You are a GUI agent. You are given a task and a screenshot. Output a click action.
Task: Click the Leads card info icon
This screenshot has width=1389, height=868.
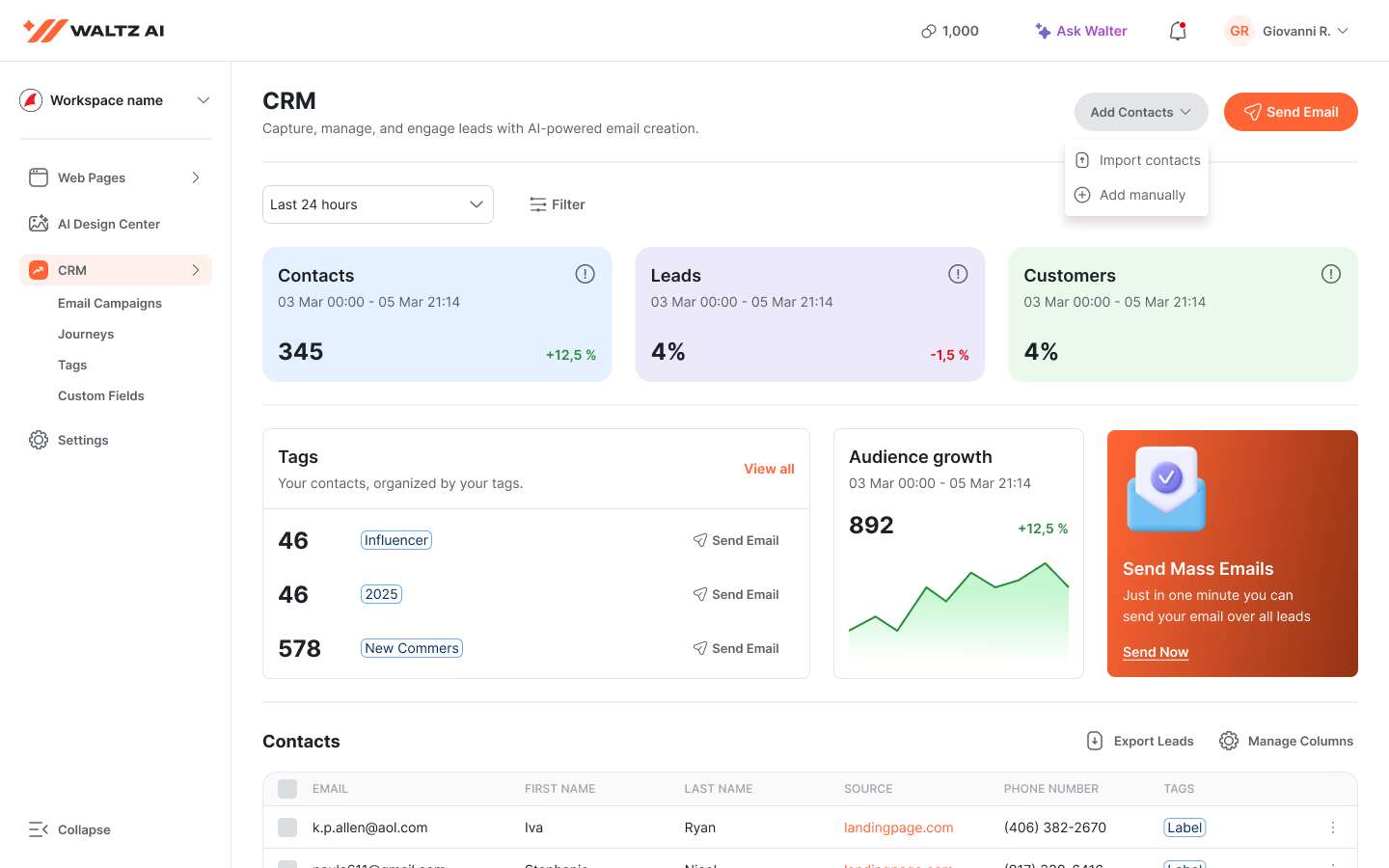pyautogui.click(x=958, y=274)
